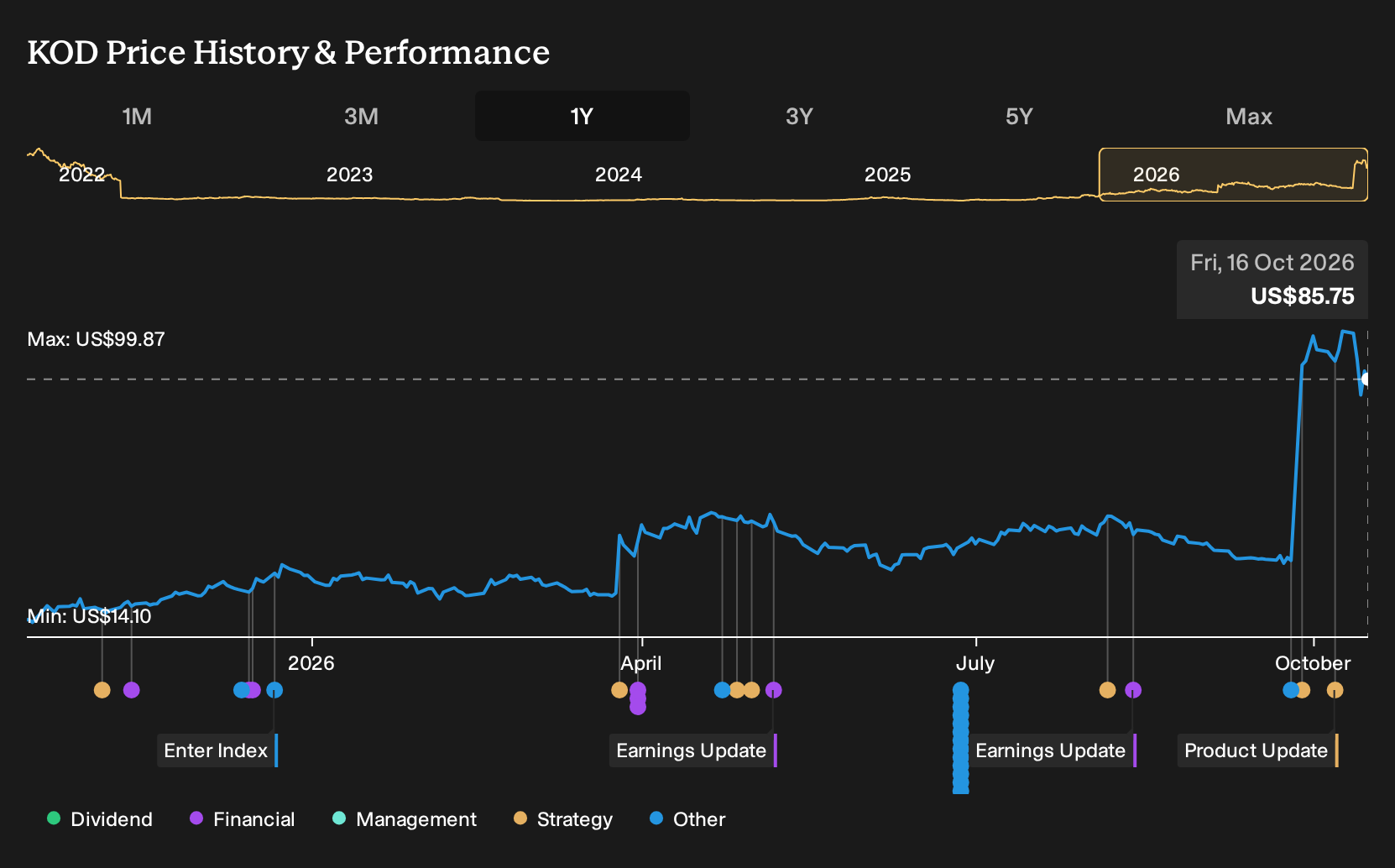Open the 5Y time range tab
The image size is (1395, 868).
click(1019, 116)
